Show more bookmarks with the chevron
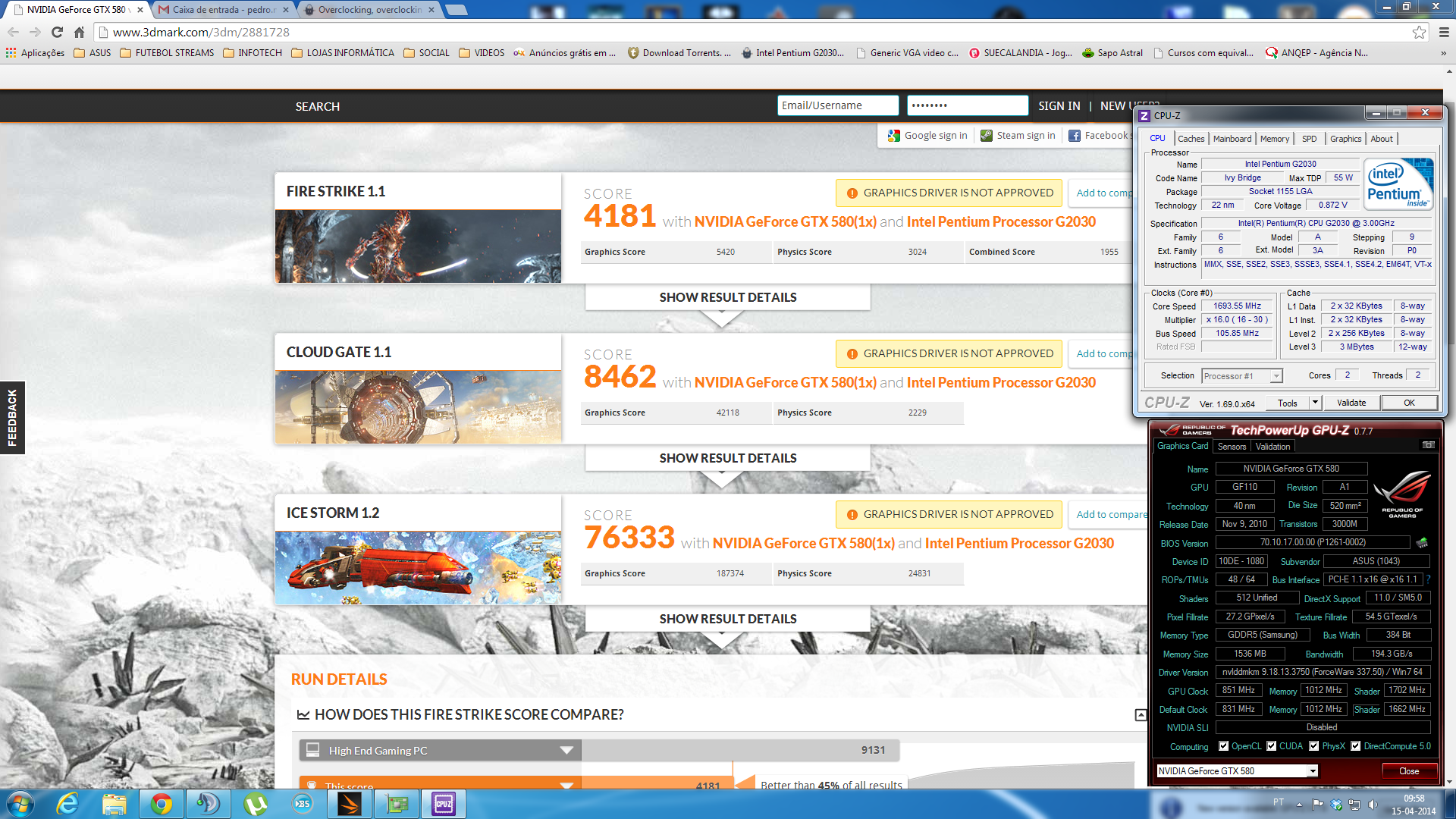Viewport: 1456px width, 819px height. (1443, 53)
